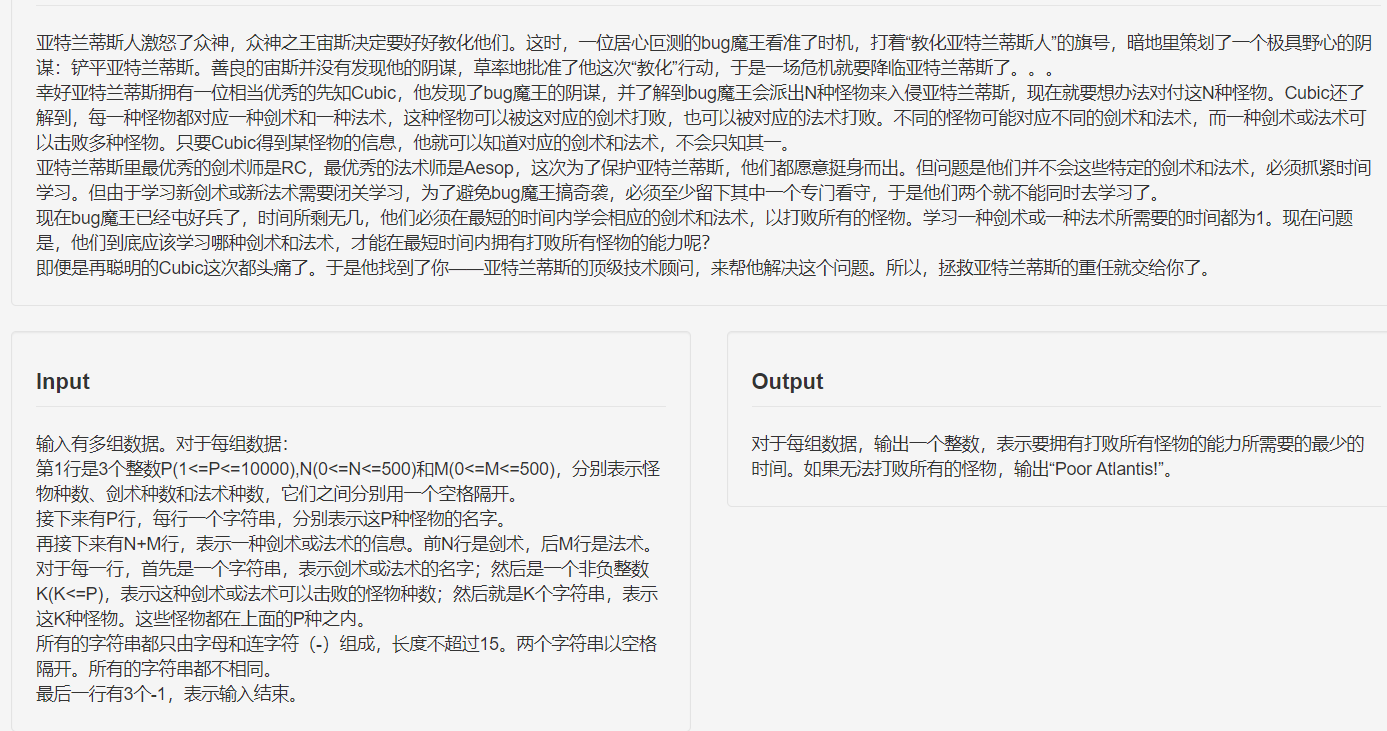Click the line starting 接下来有P行

[x=271, y=518]
